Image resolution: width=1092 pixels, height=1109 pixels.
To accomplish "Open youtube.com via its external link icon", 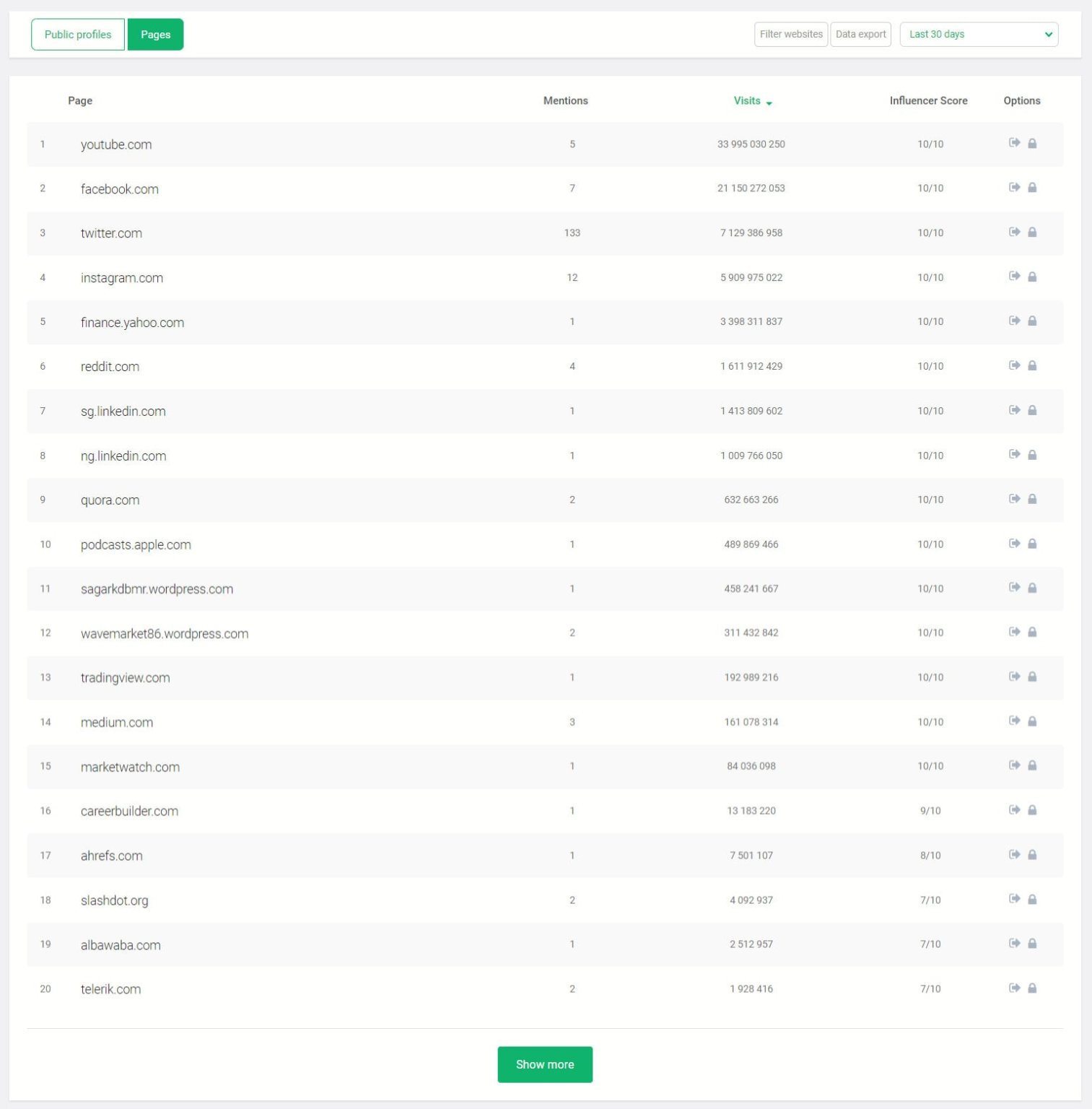I will (x=1014, y=143).
